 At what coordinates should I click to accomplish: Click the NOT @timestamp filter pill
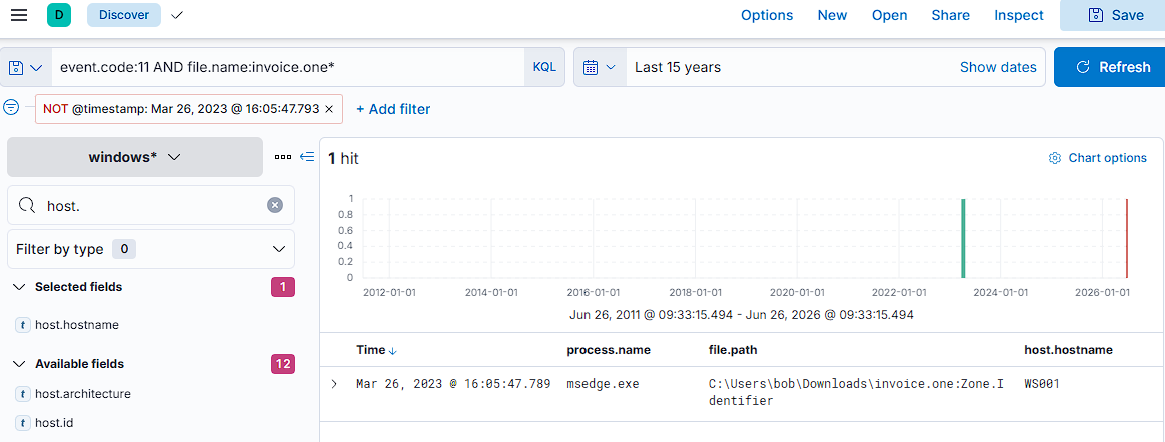181,108
